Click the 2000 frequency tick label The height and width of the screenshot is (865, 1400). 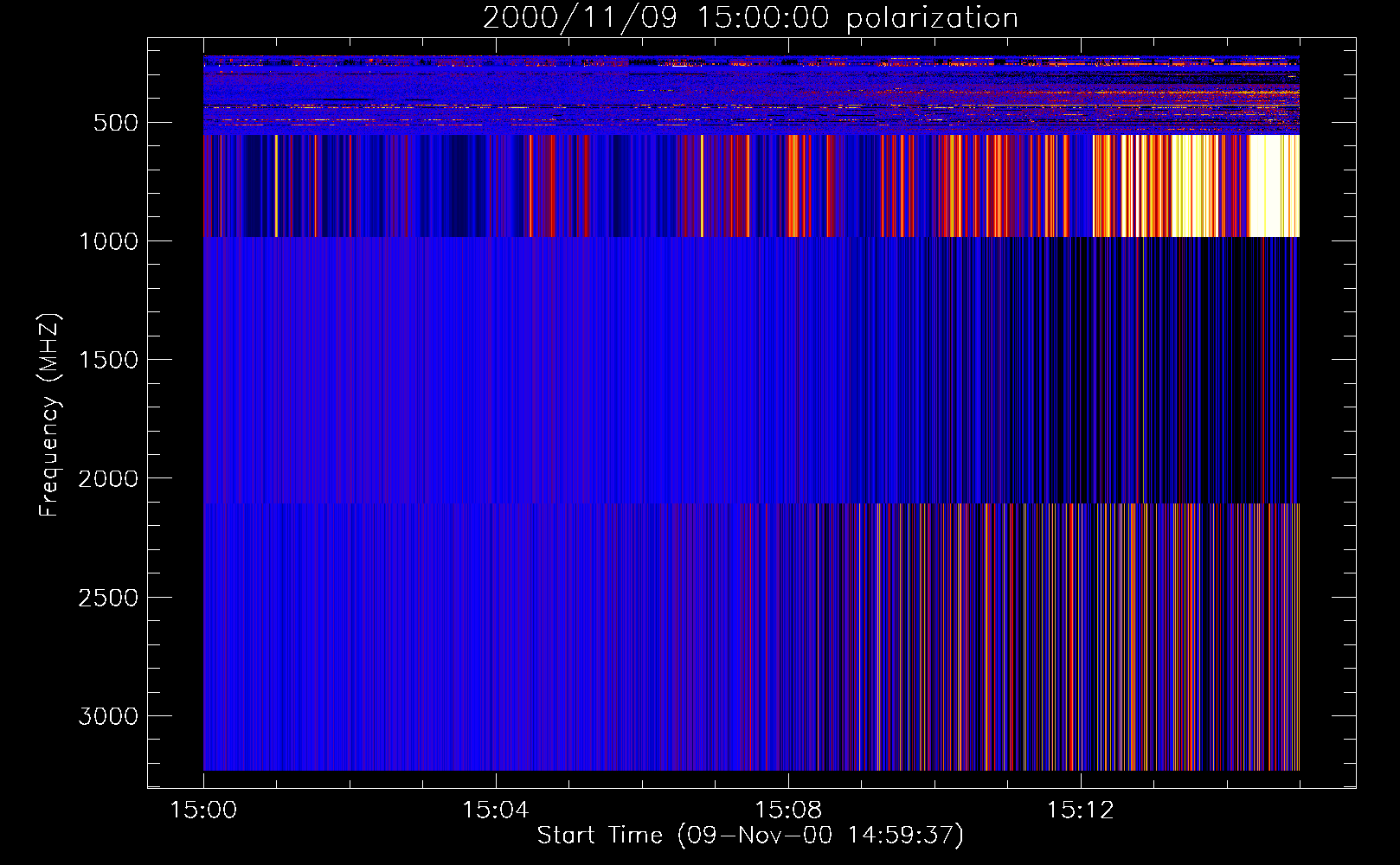tap(109, 478)
